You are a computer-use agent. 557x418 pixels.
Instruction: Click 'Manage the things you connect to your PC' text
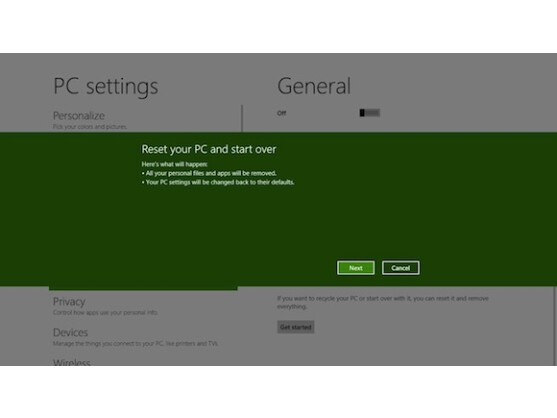click(135, 343)
